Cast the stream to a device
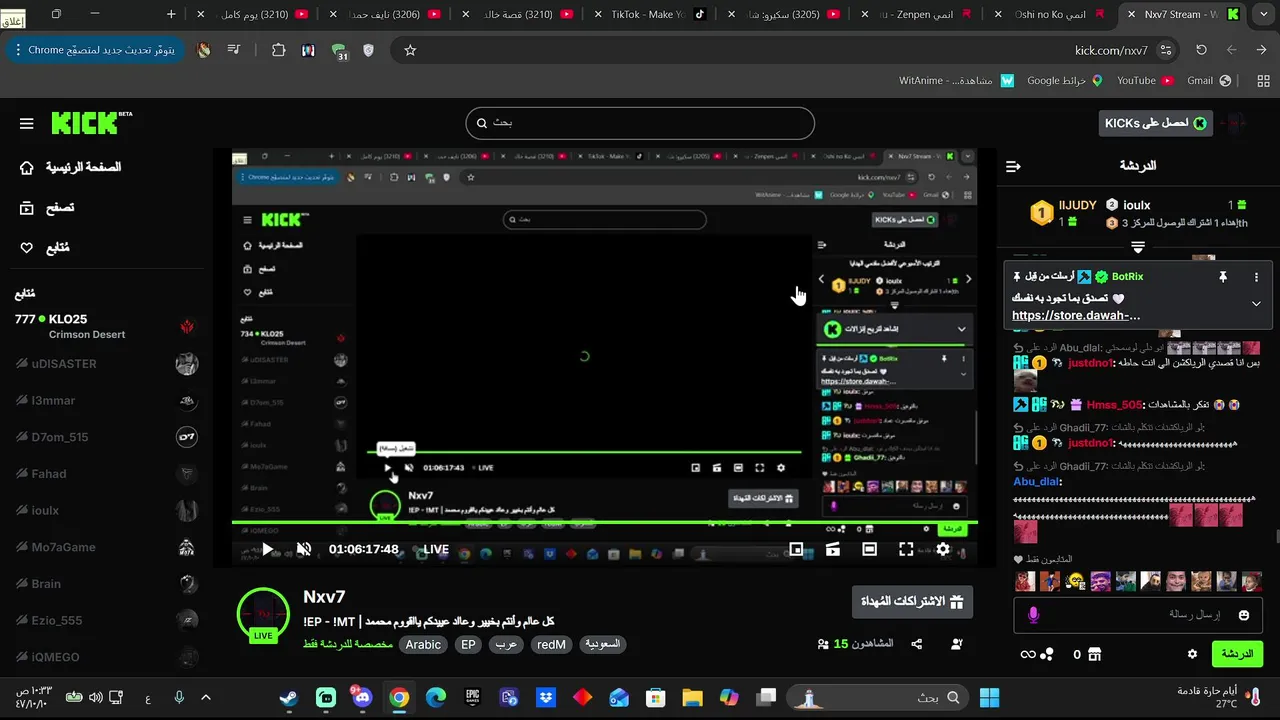Image resolution: width=1280 pixels, height=720 pixels. coord(833,549)
